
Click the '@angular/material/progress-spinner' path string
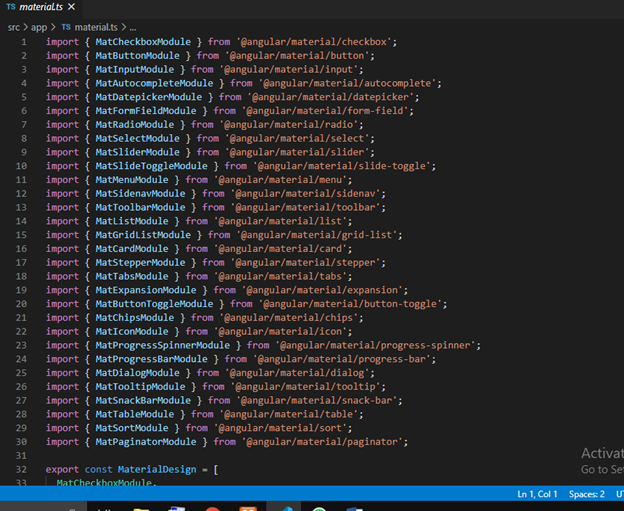pos(376,345)
